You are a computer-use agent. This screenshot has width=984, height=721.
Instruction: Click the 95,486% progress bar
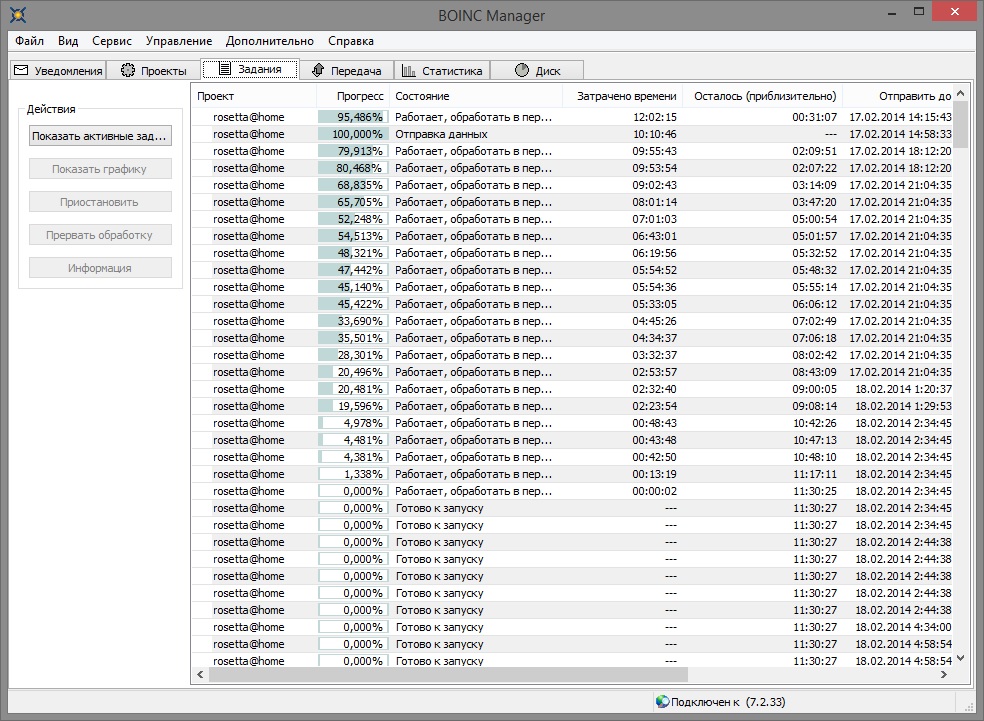pos(353,117)
